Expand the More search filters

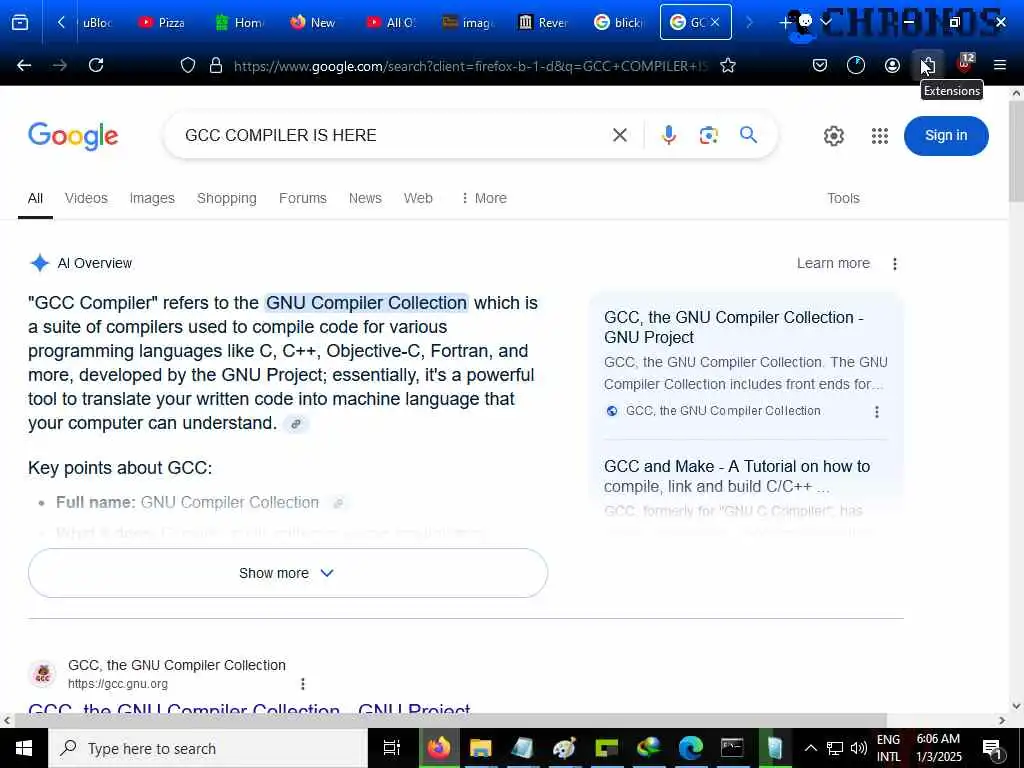[x=484, y=198]
